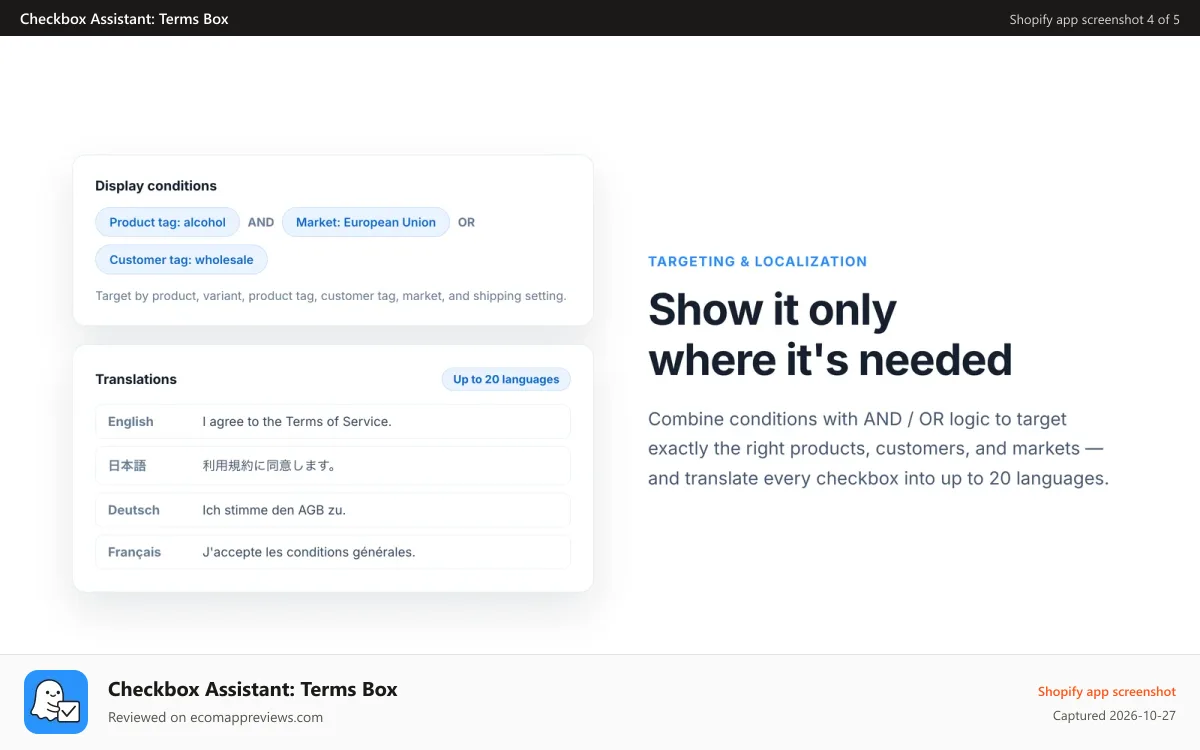This screenshot has height=750, width=1200.
Task: Click the footer title 'Checkbox Assistant: Terms Box'
Action: (253, 689)
